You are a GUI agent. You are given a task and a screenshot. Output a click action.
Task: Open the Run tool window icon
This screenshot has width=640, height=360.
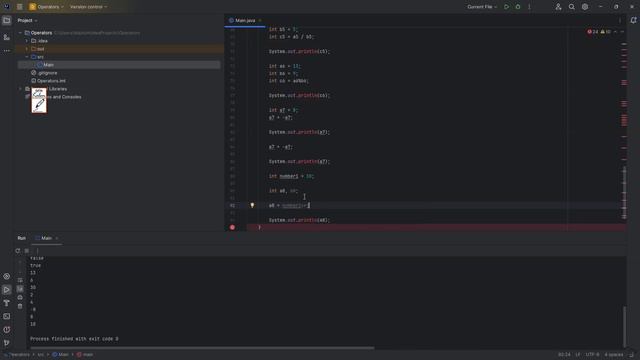7,290
